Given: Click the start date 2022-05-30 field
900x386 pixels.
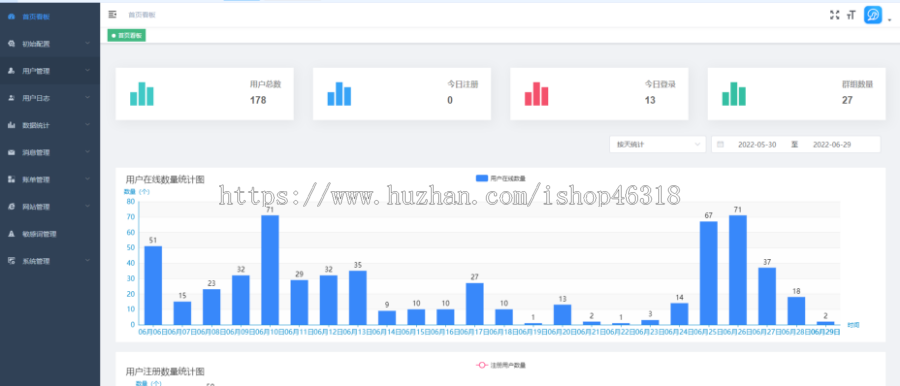Looking at the screenshot, I should 757,145.
